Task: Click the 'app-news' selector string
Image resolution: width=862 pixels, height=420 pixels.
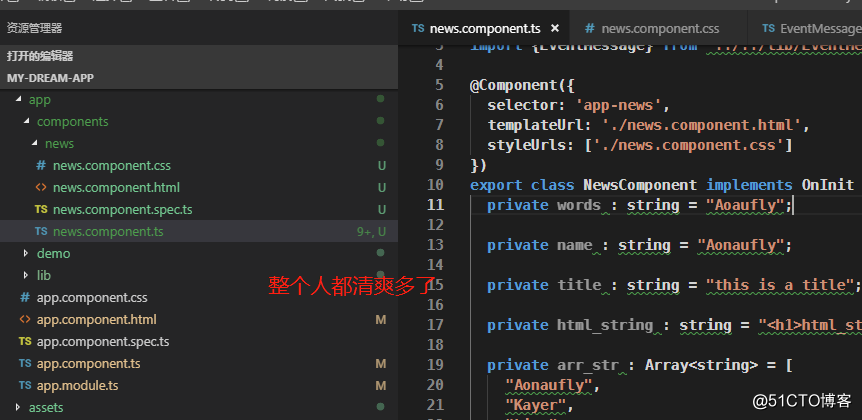Action: pos(620,105)
